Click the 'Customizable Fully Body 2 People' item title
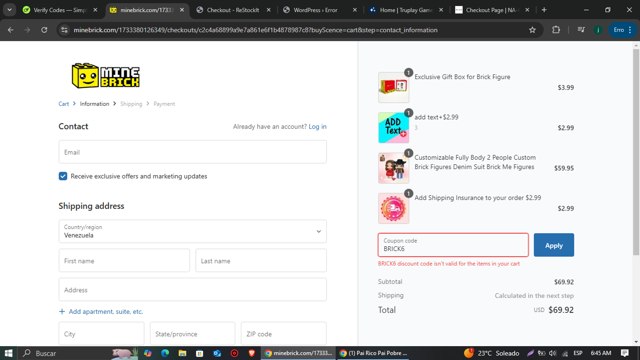640x360 pixels. tap(475, 162)
